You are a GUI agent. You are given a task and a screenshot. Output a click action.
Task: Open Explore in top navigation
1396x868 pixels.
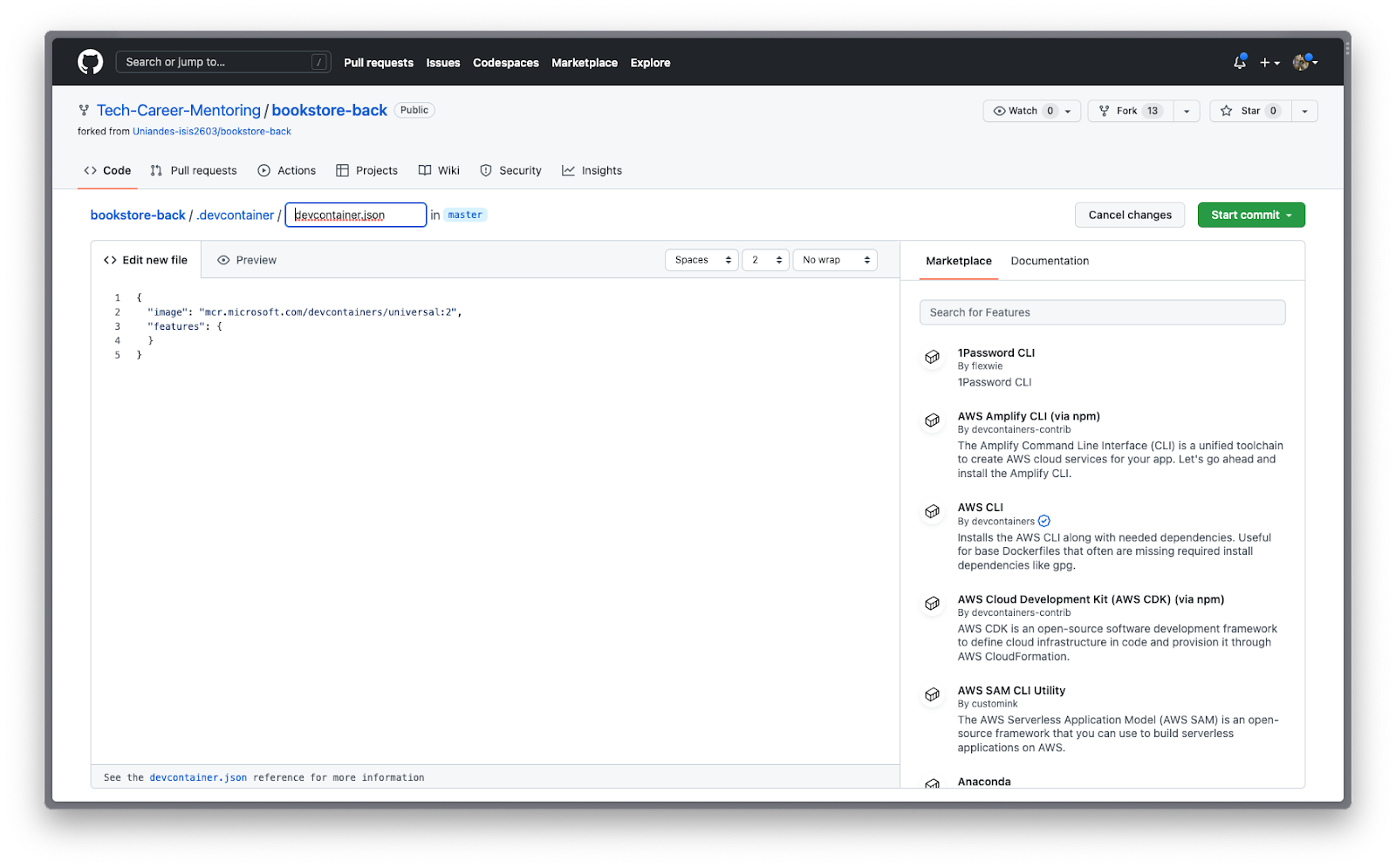(651, 63)
